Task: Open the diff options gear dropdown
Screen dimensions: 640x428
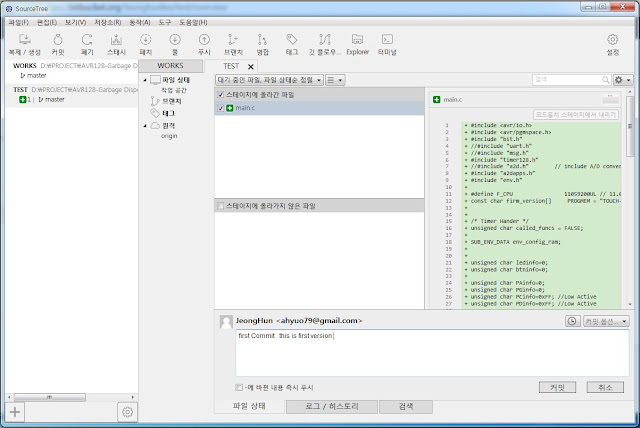Action: (623, 80)
